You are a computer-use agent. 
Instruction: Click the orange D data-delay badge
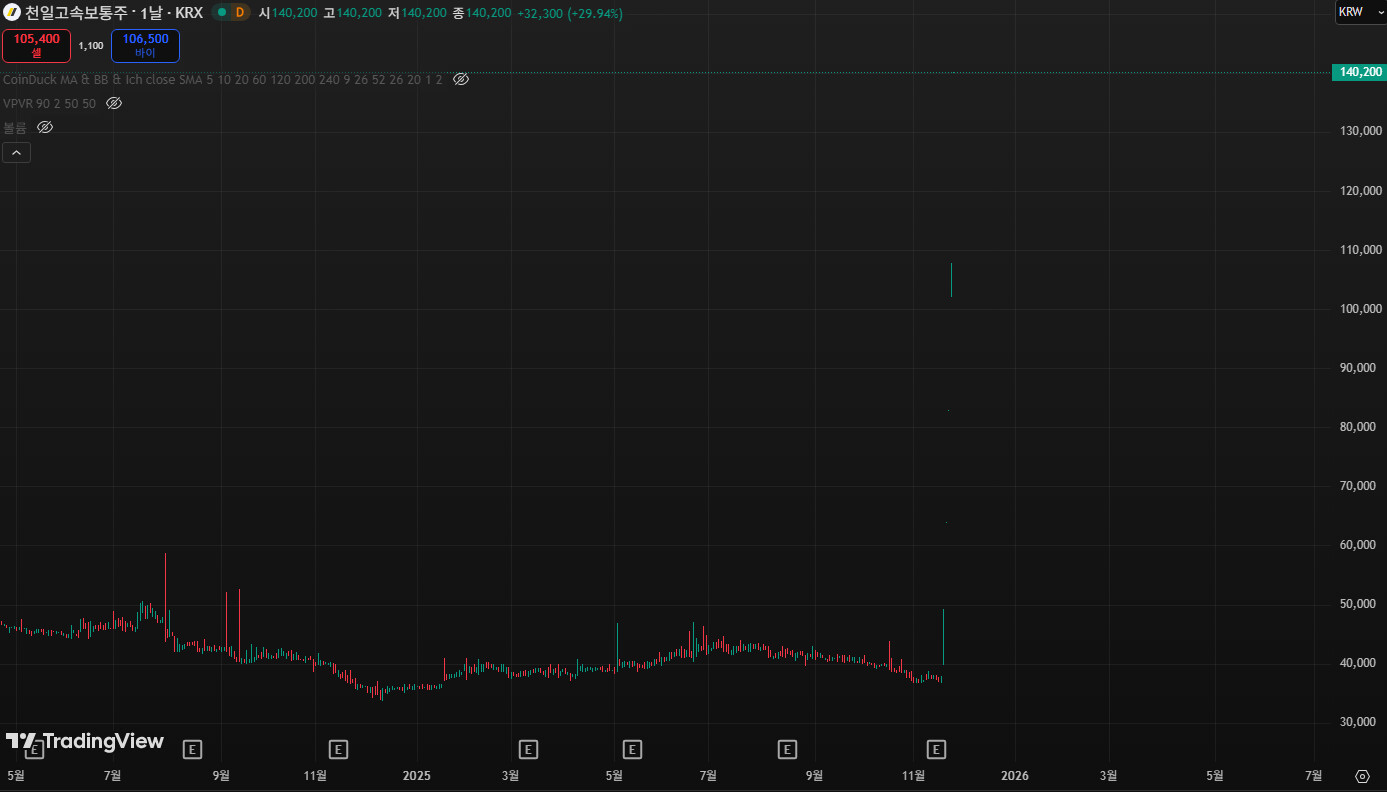pyautogui.click(x=239, y=13)
